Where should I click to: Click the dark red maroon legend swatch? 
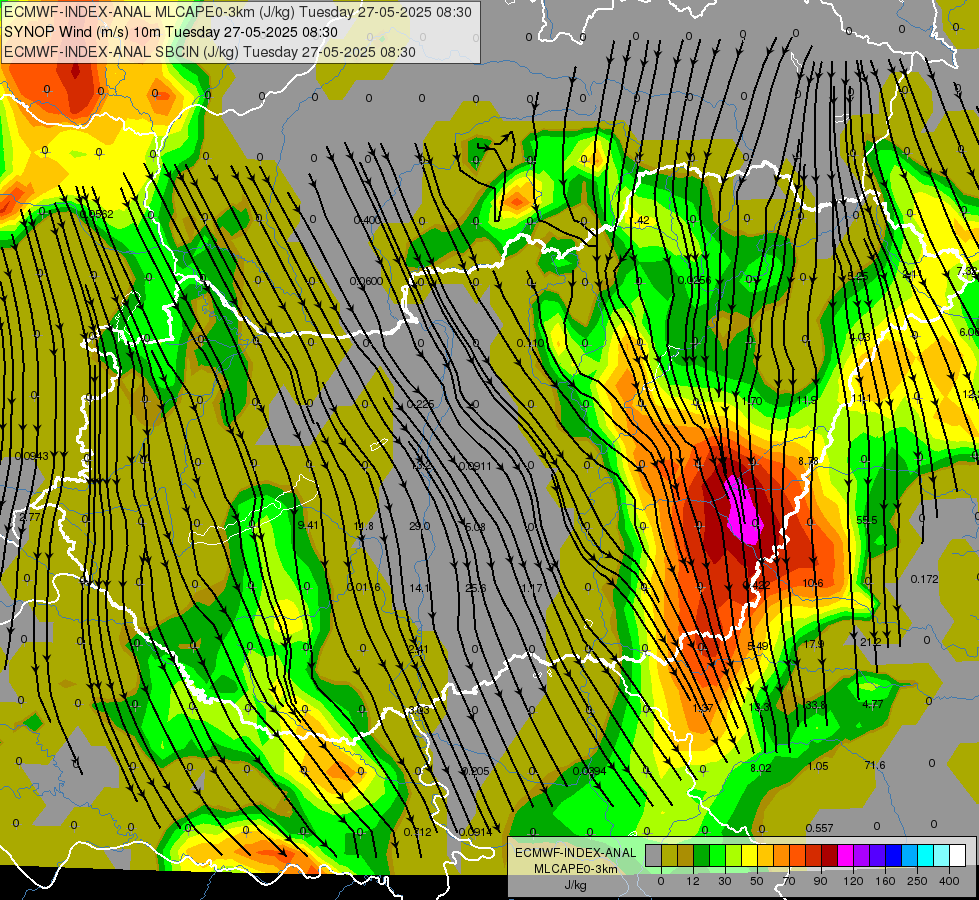coord(830,855)
